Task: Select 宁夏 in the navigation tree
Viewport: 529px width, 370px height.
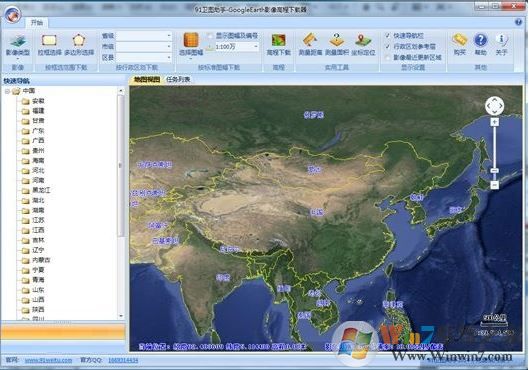Action: pos(38,270)
